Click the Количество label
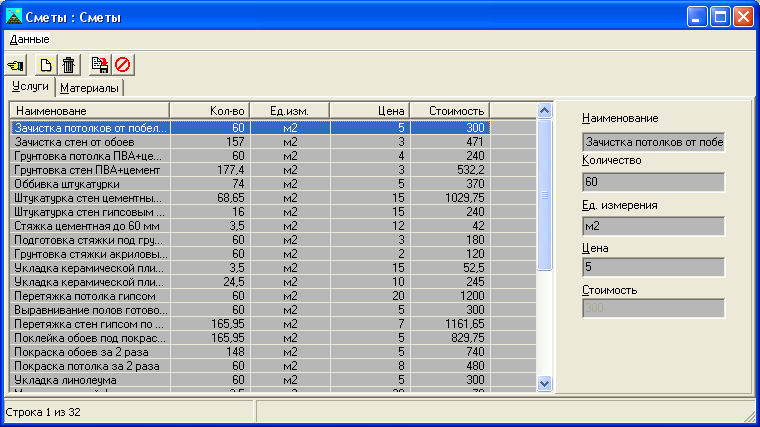760x427 pixels. coord(612,160)
